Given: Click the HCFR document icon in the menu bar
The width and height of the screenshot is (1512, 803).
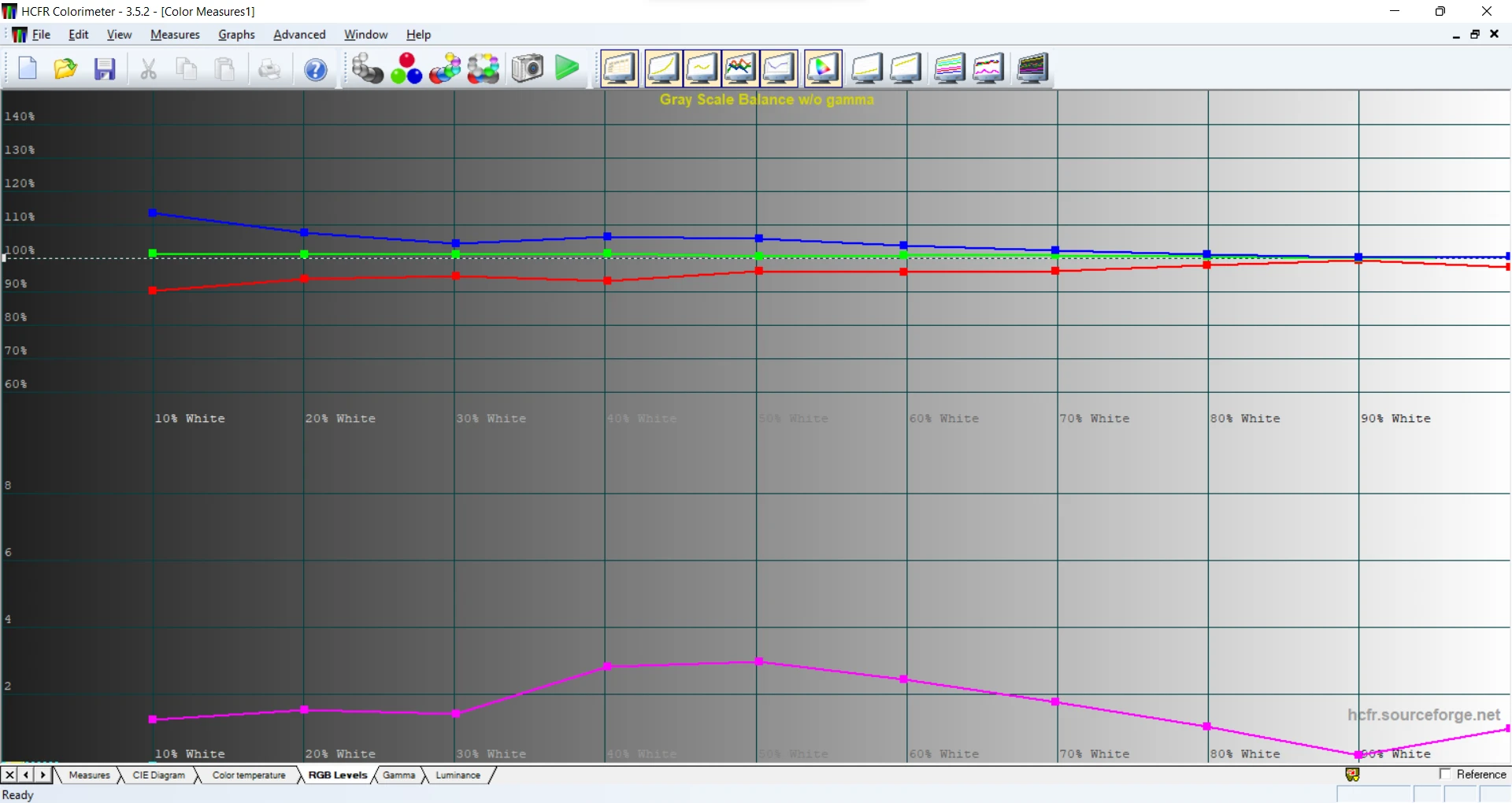Looking at the screenshot, I should [19, 35].
